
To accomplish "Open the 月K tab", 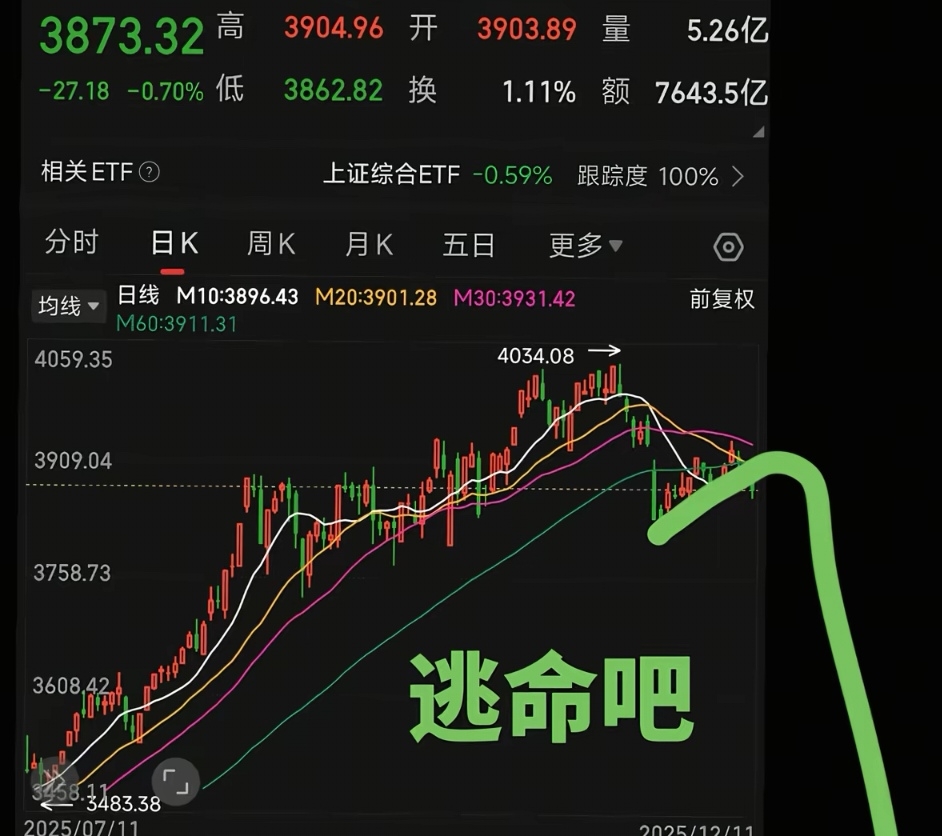I will [369, 245].
